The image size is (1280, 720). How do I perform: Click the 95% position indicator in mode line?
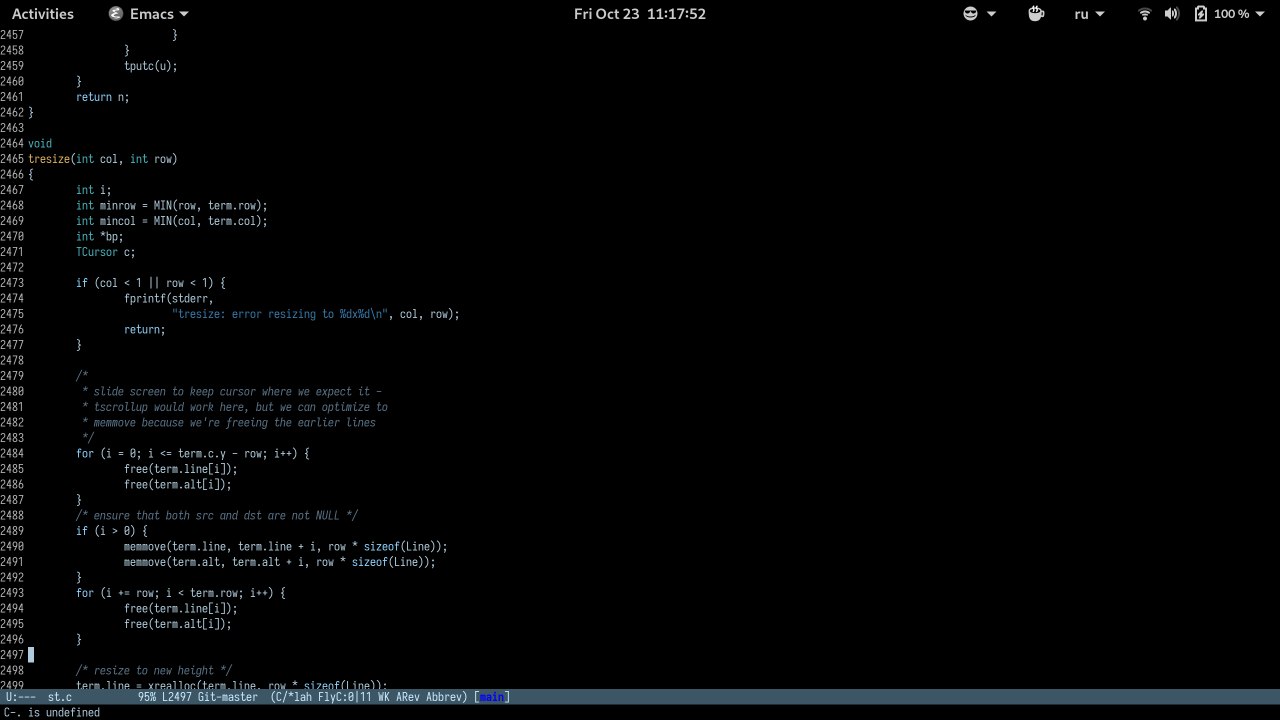pyautogui.click(x=147, y=697)
